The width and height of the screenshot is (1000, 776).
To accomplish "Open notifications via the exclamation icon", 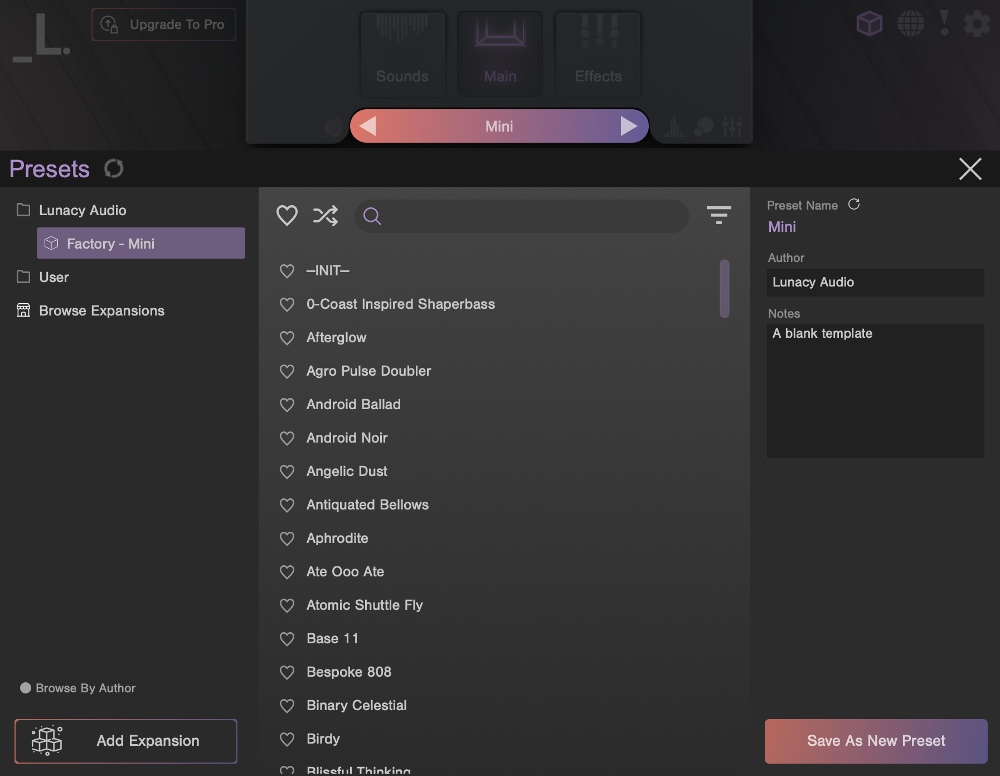I will pyautogui.click(x=943, y=23).
